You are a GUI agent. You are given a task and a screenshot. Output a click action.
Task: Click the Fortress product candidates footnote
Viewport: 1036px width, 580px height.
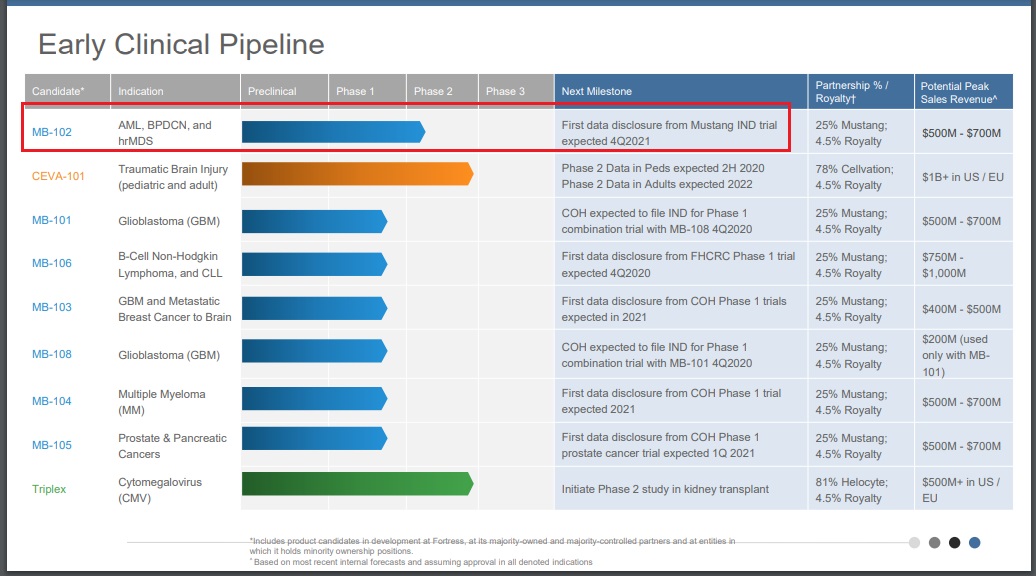pyautogui.click(x=492, y=546)
